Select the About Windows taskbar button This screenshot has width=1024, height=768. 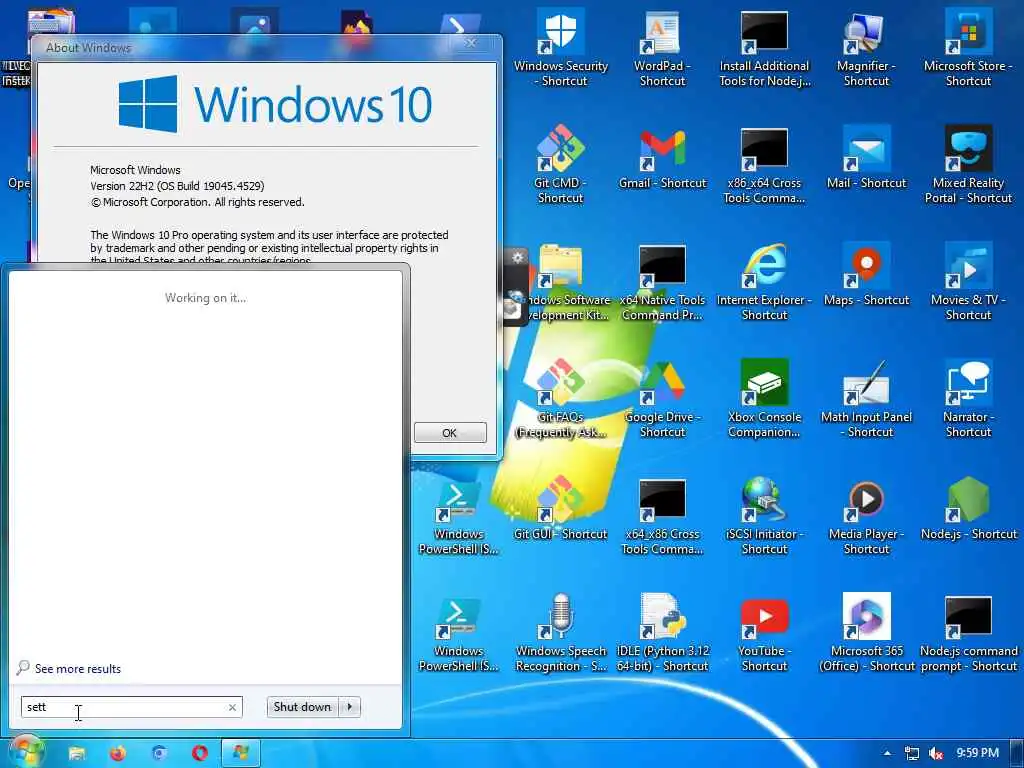[x=241, y=753]
